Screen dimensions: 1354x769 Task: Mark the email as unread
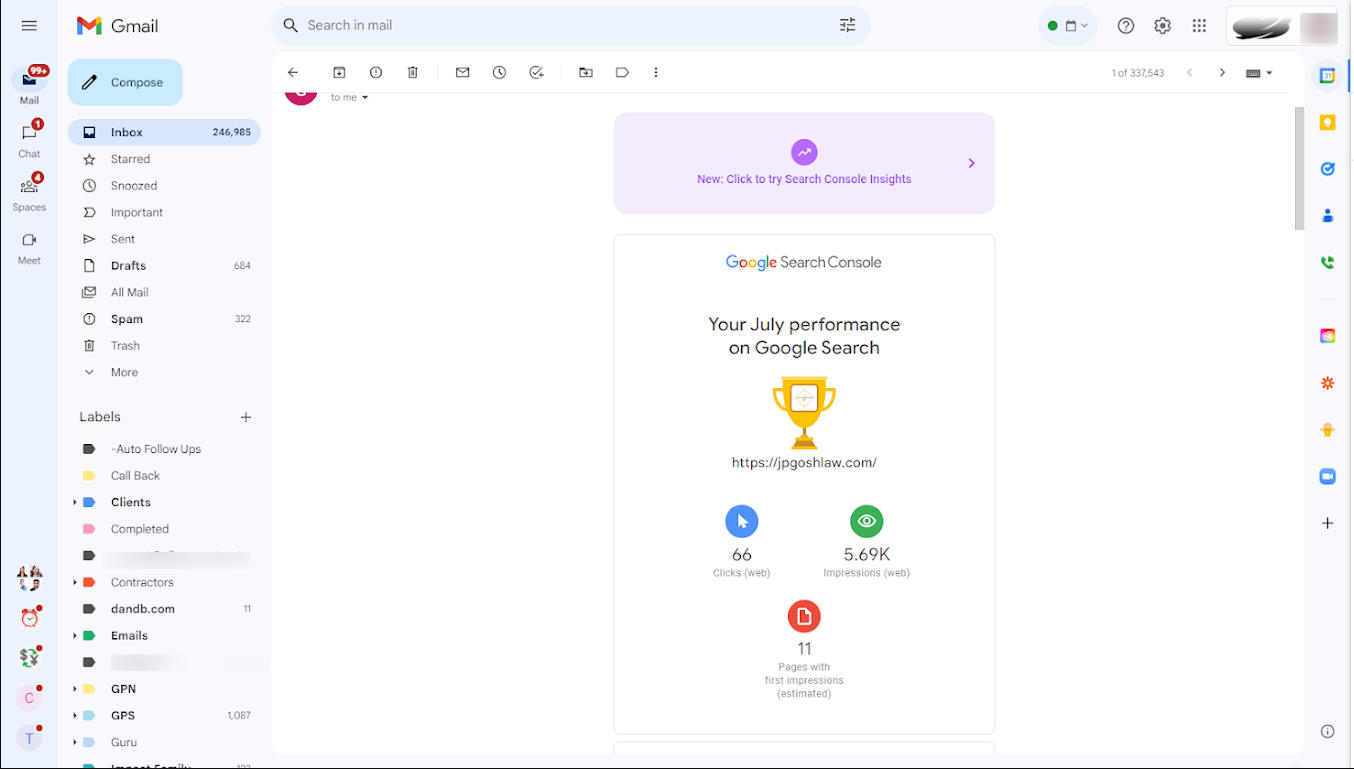(462, 73)
